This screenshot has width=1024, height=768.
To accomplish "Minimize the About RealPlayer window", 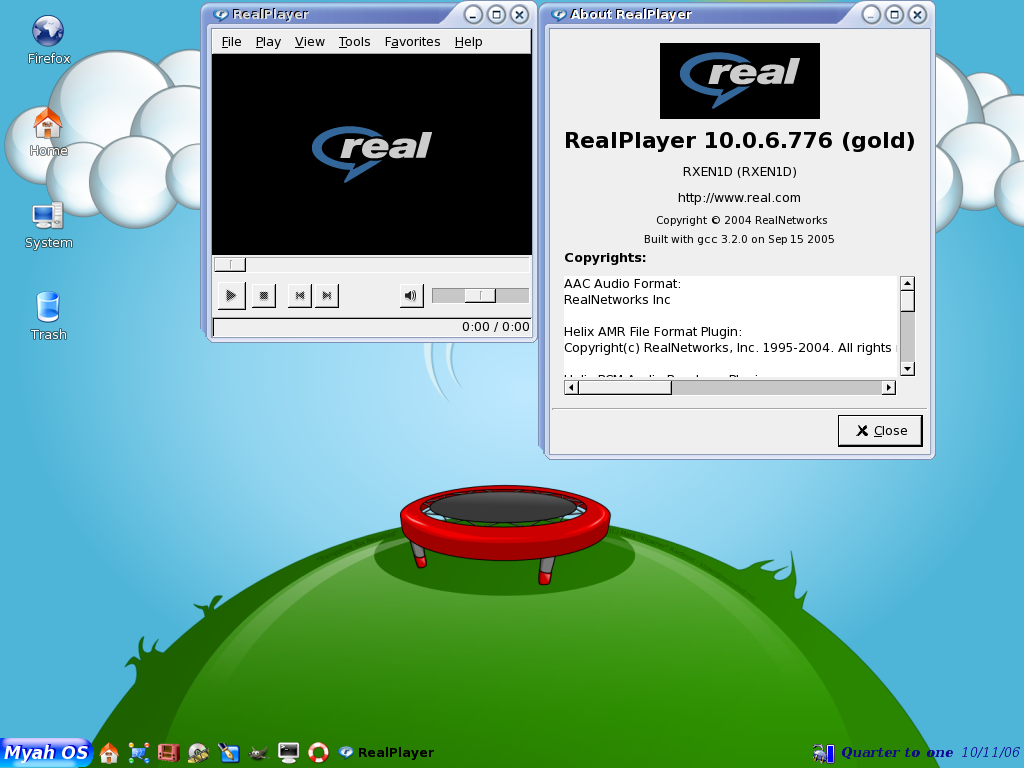I will point(871,14).
